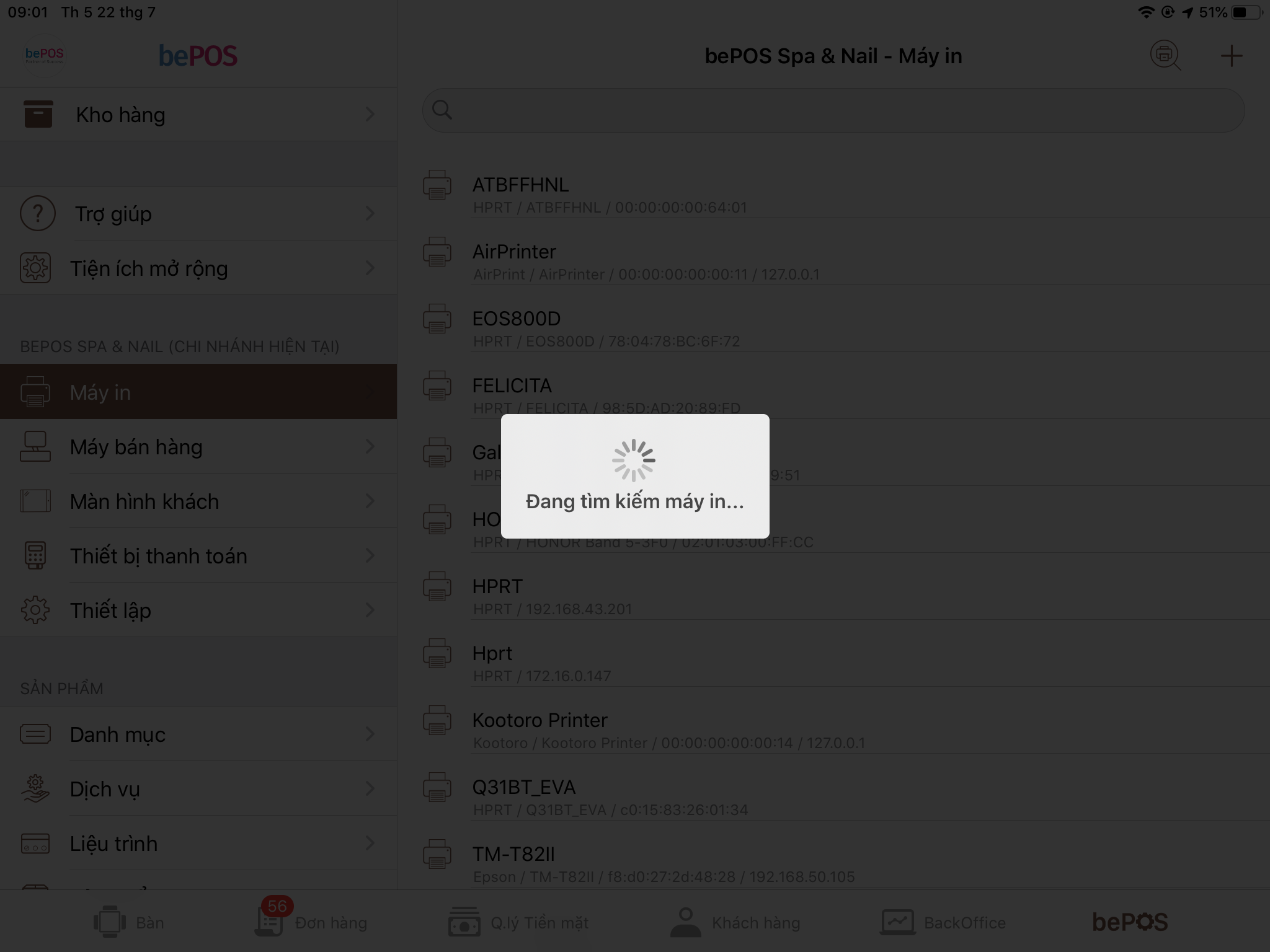Click inside the printer search field
This screenshot has width=1270, height=952.
pyautogui.click(x=833, y=110)
